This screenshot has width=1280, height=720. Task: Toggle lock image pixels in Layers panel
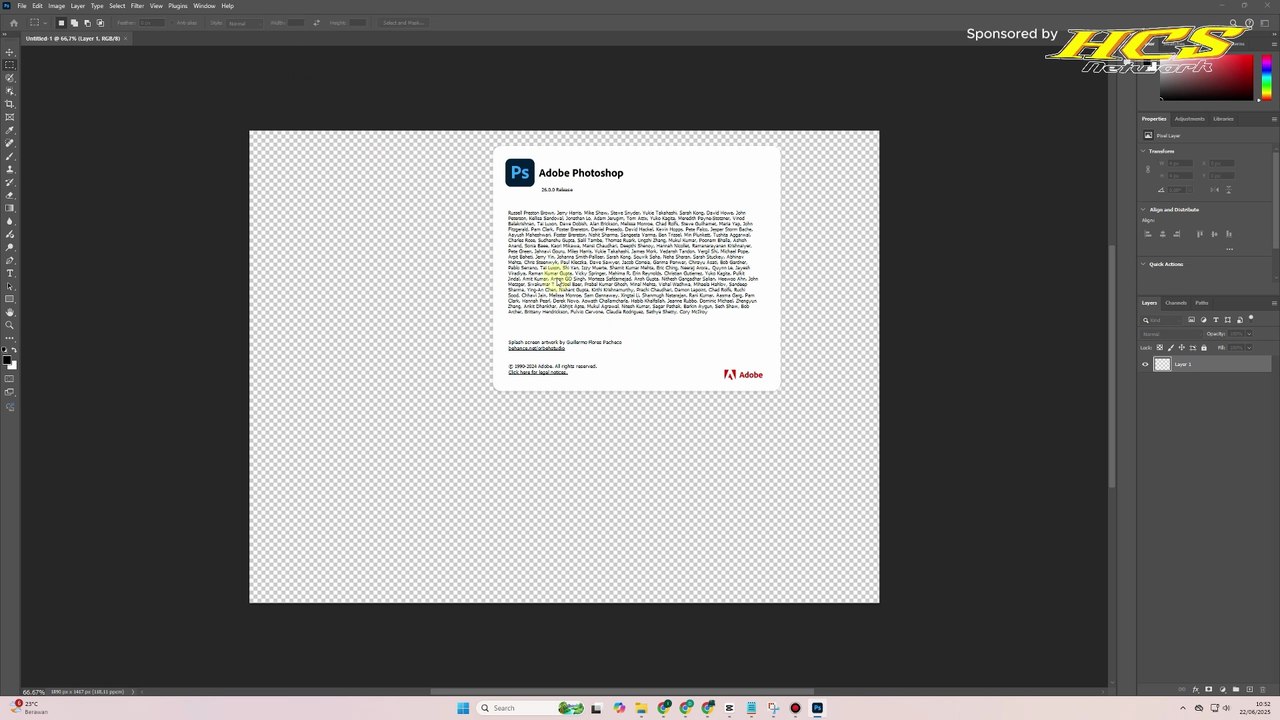(x=1171, y=348)
